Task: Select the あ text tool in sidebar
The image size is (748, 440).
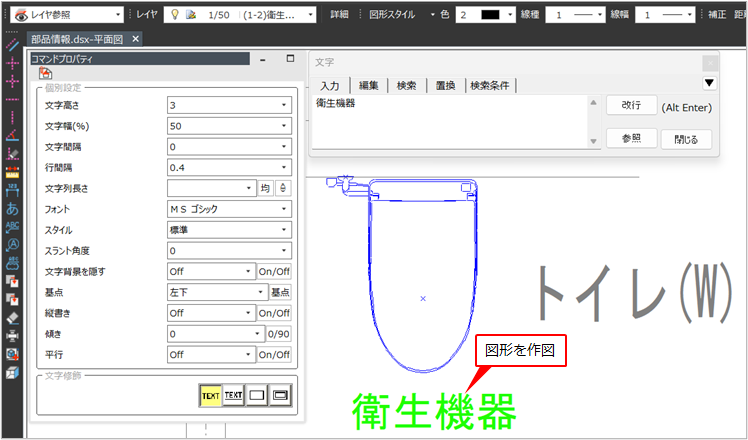Action: point(12,209)
